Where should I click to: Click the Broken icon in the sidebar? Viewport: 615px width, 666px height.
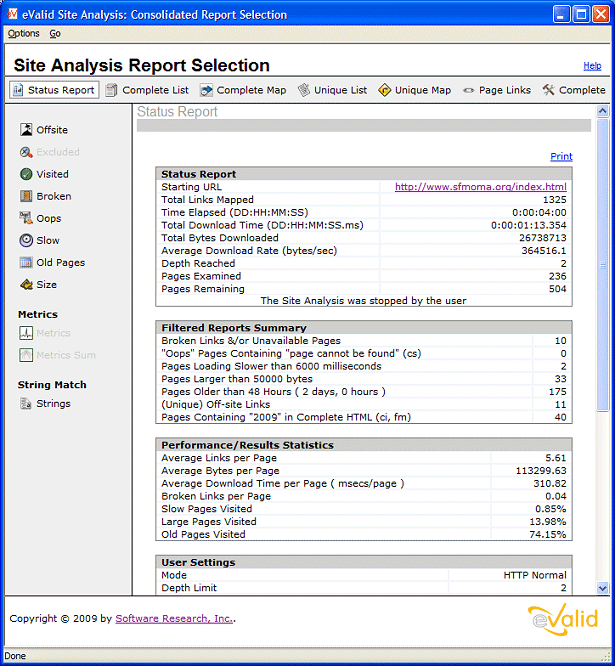[x=26, y=196]
